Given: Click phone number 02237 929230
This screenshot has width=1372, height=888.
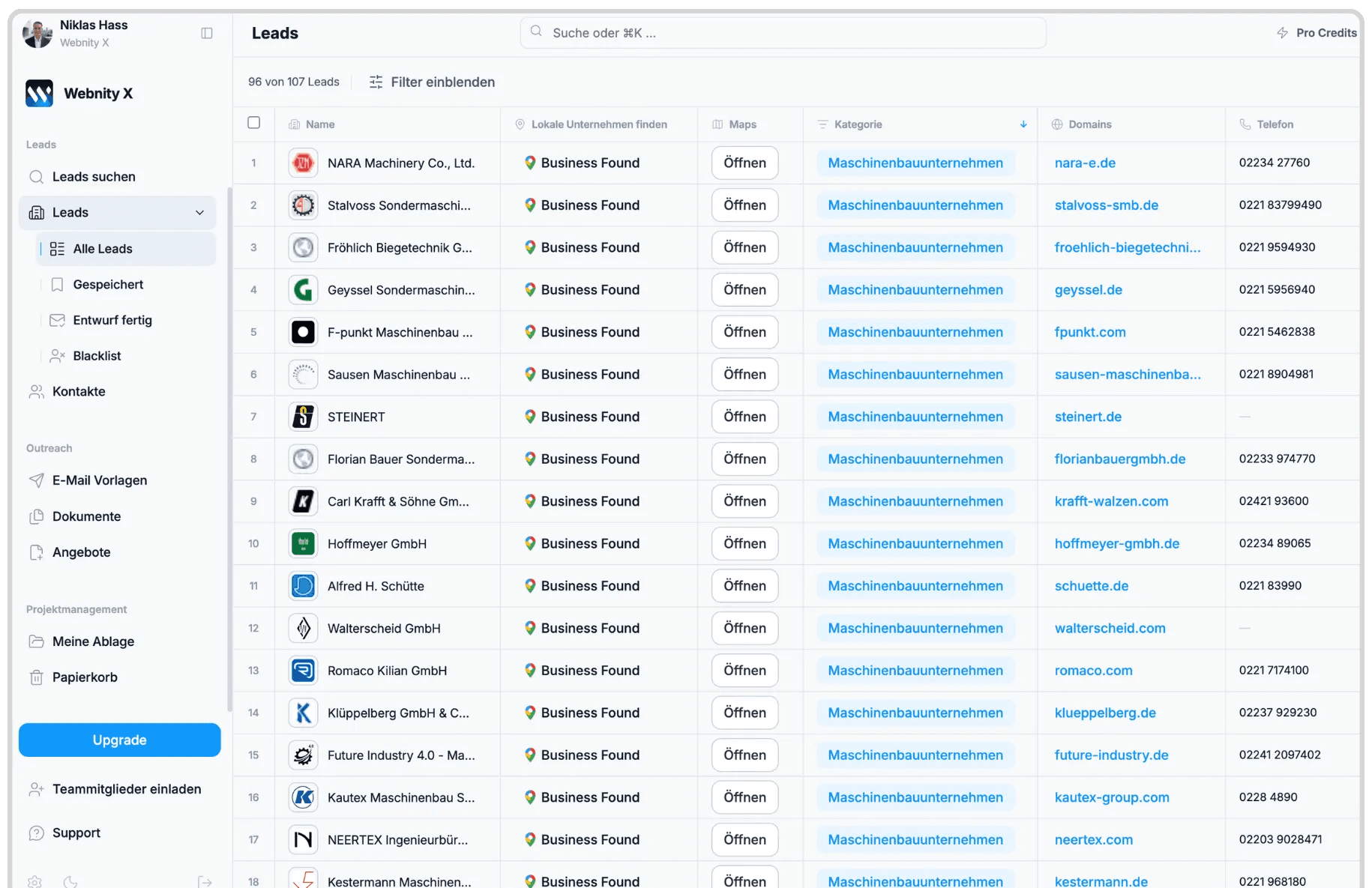Looking at the screenshot, I should tap(1278, 713).
